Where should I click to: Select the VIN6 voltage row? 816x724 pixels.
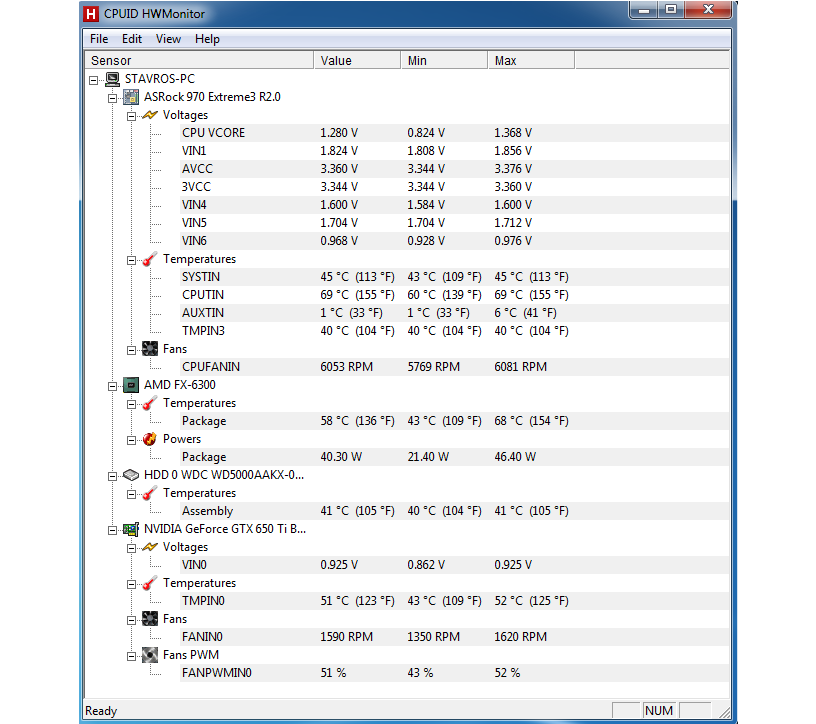454,241
